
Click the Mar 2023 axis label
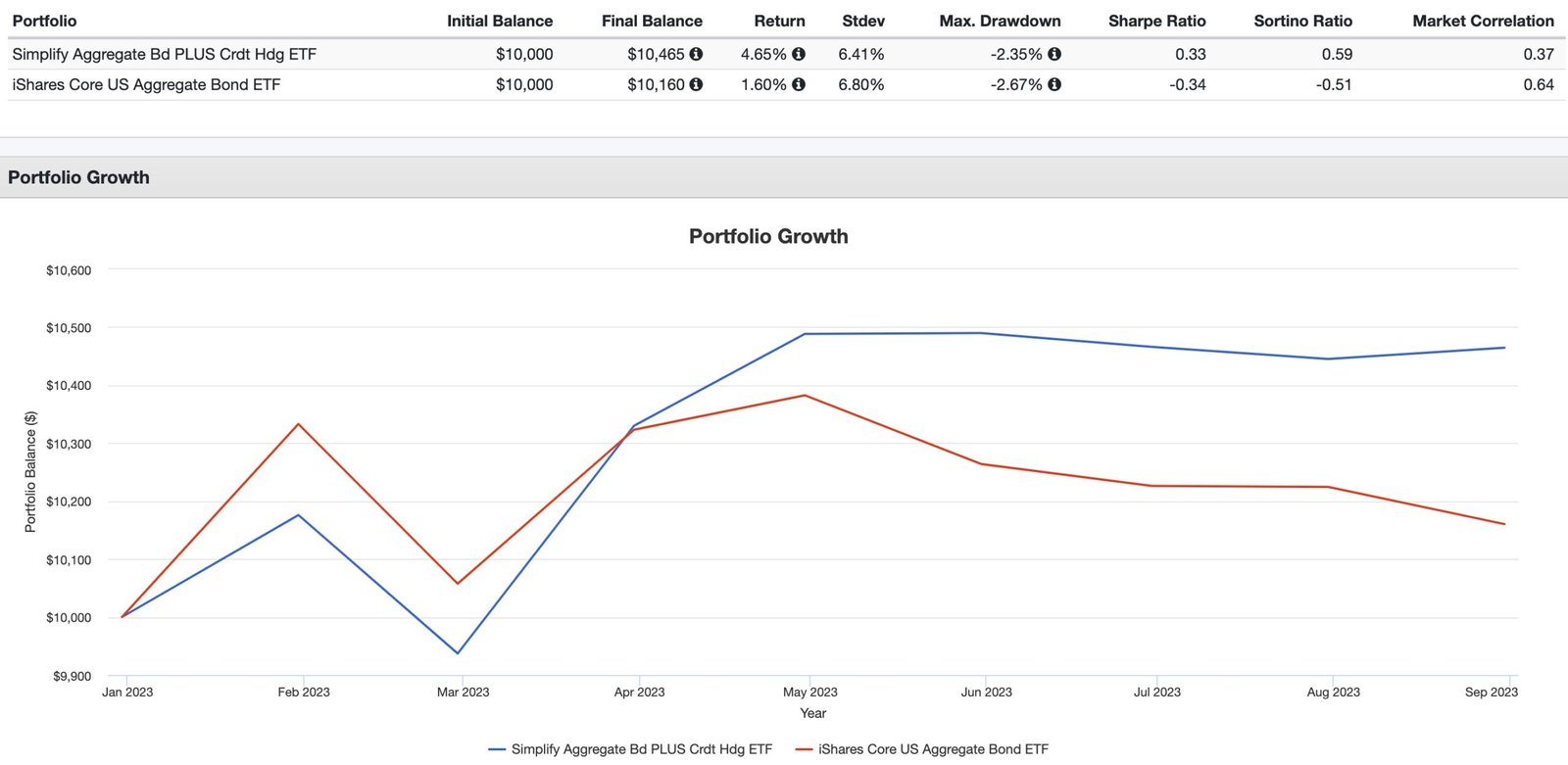pyautogui.click(x=463, y=692)
